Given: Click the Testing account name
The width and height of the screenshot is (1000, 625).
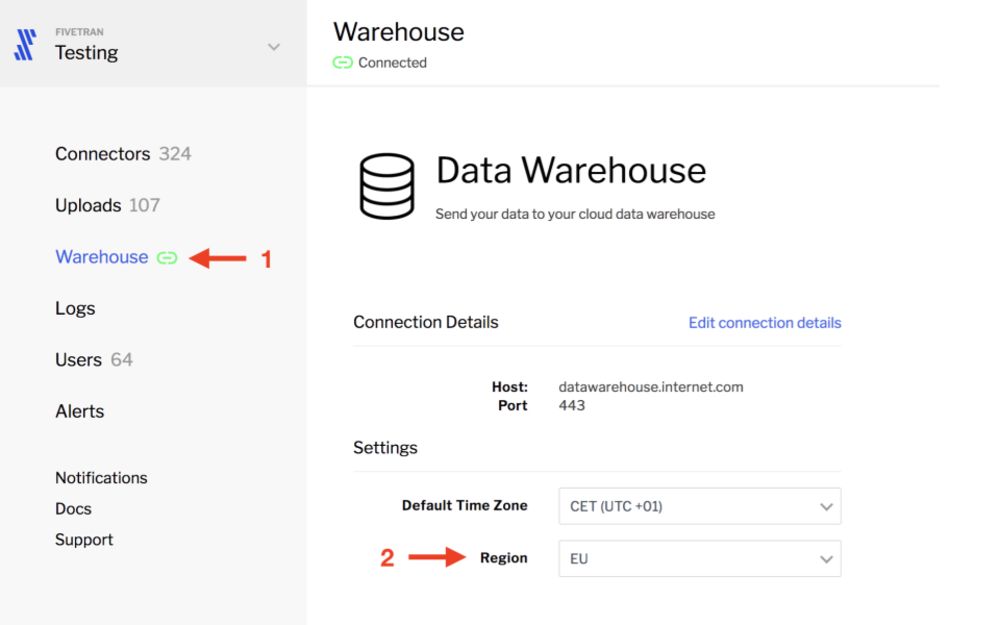Looking at the screenshot, I should tap(87, 52).
